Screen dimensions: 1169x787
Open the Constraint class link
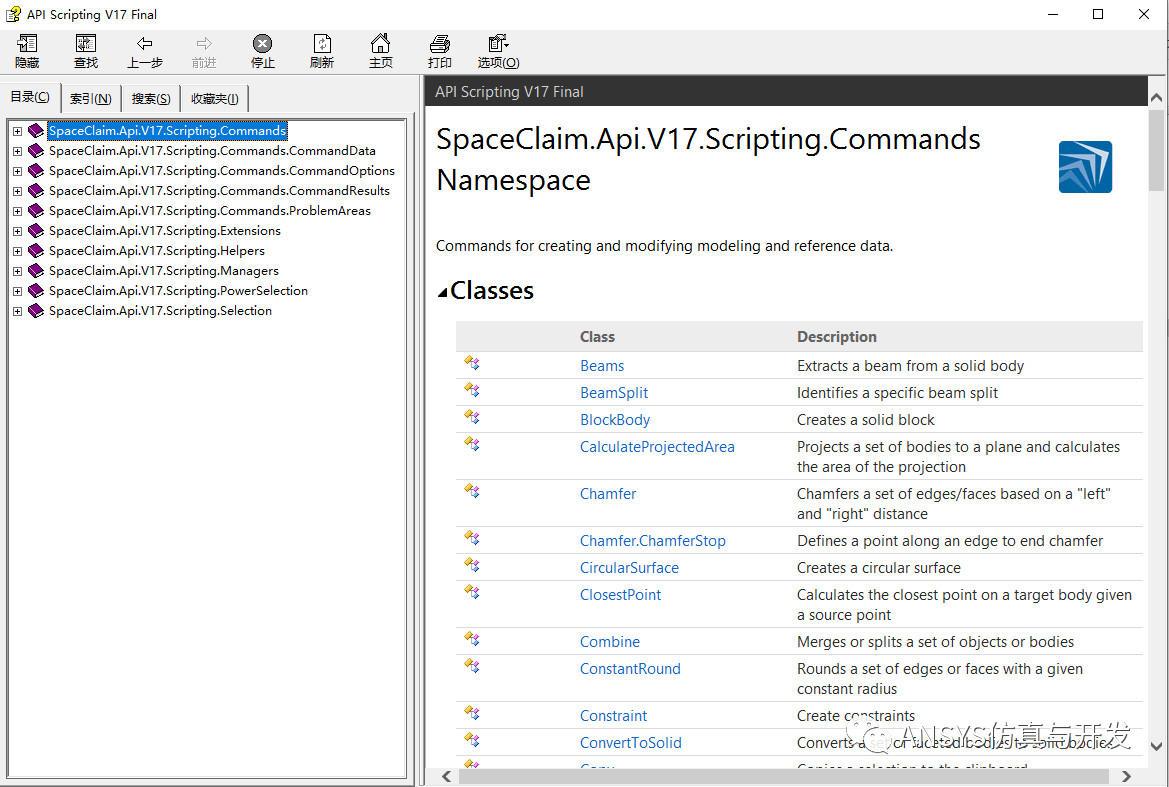click(613, 716)
